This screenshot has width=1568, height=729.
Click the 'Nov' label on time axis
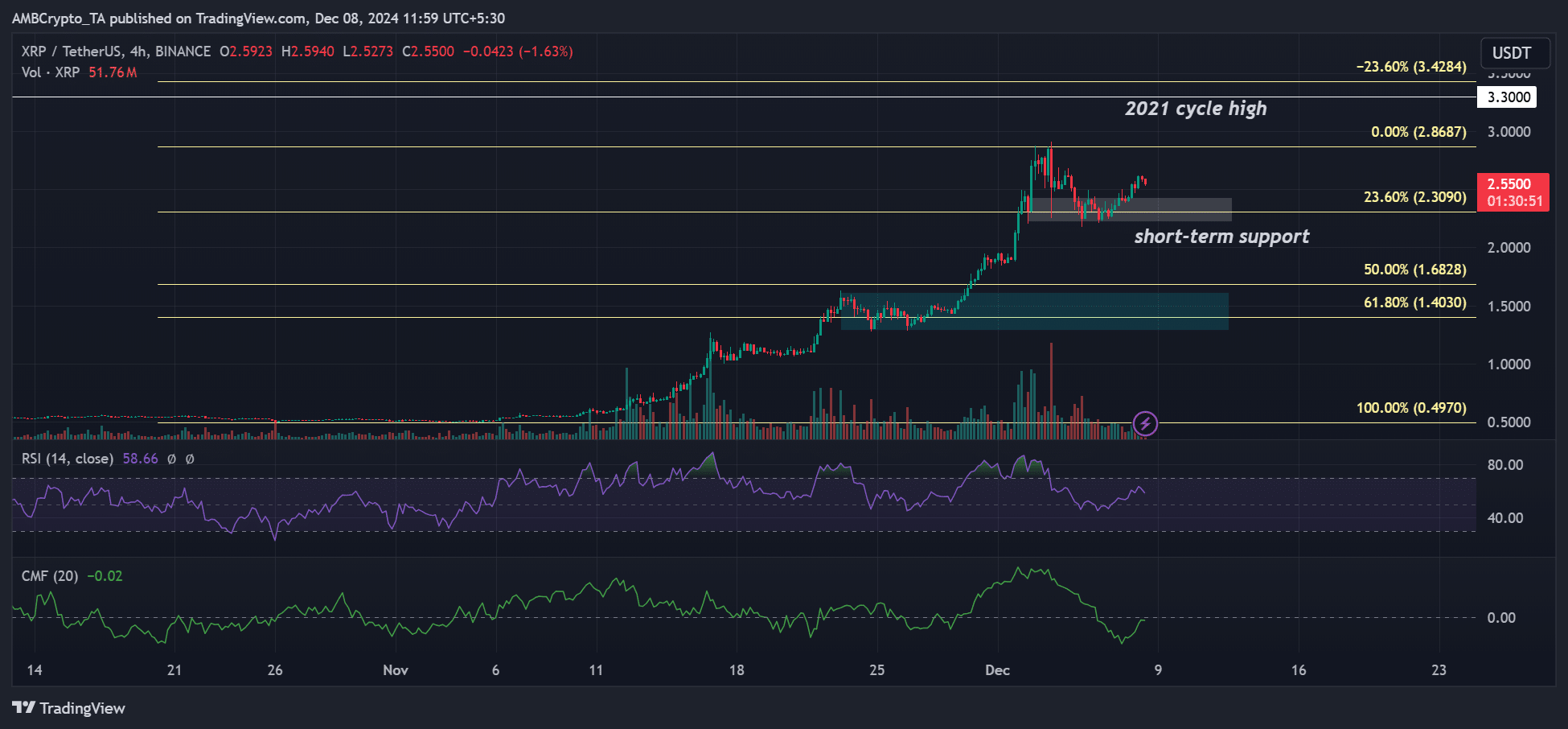[396, 670]
